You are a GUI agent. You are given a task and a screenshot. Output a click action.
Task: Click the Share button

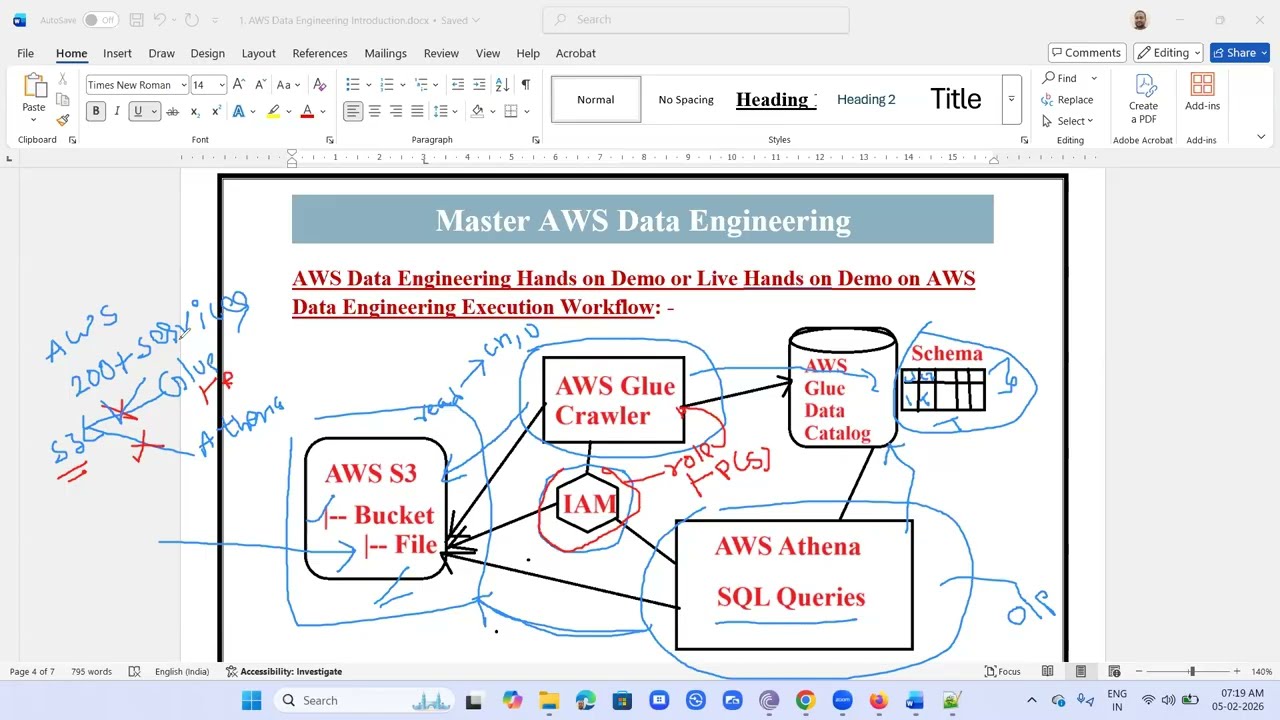[x=1239, y=53]
